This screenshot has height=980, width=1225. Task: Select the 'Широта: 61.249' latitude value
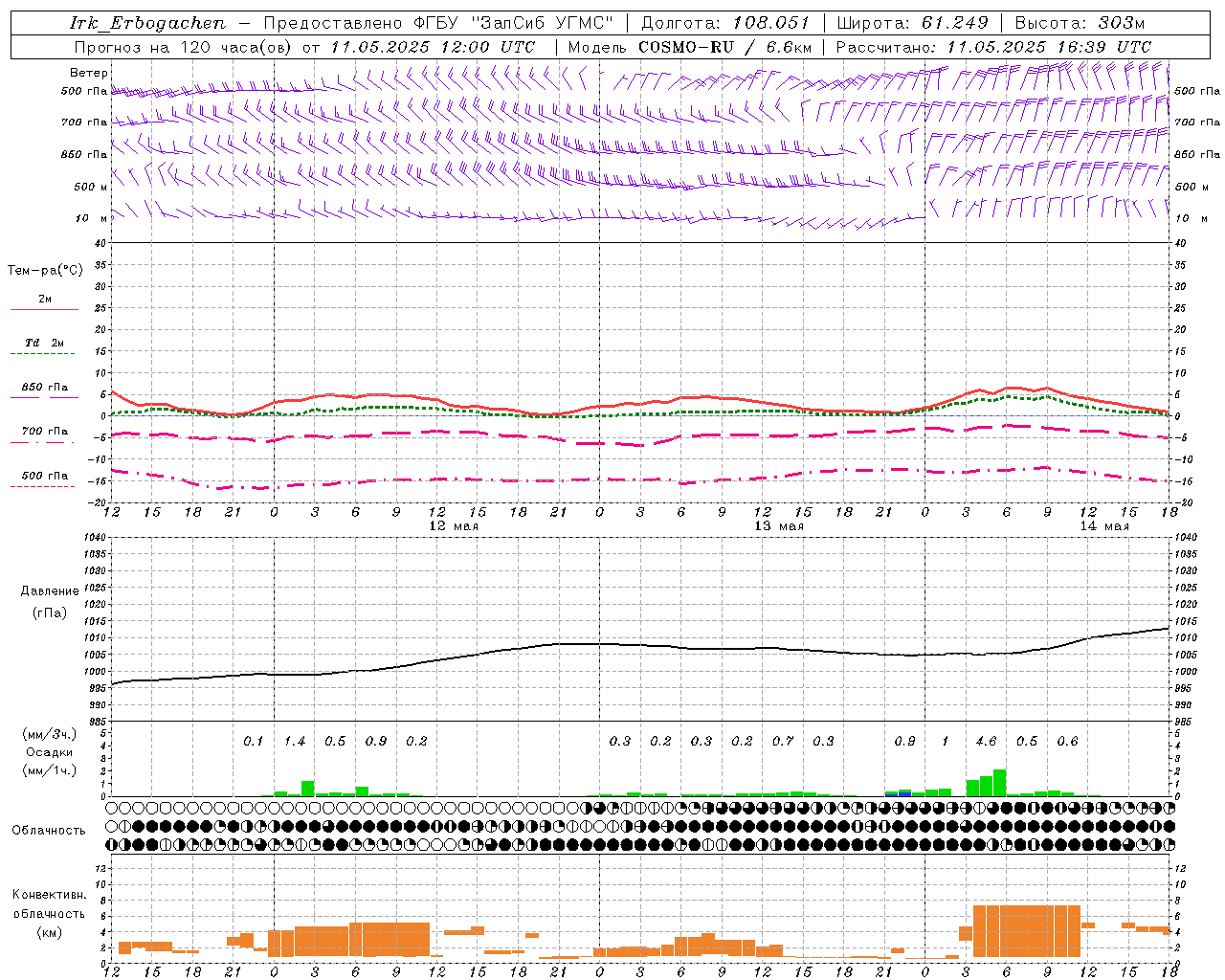coord(912,23)
